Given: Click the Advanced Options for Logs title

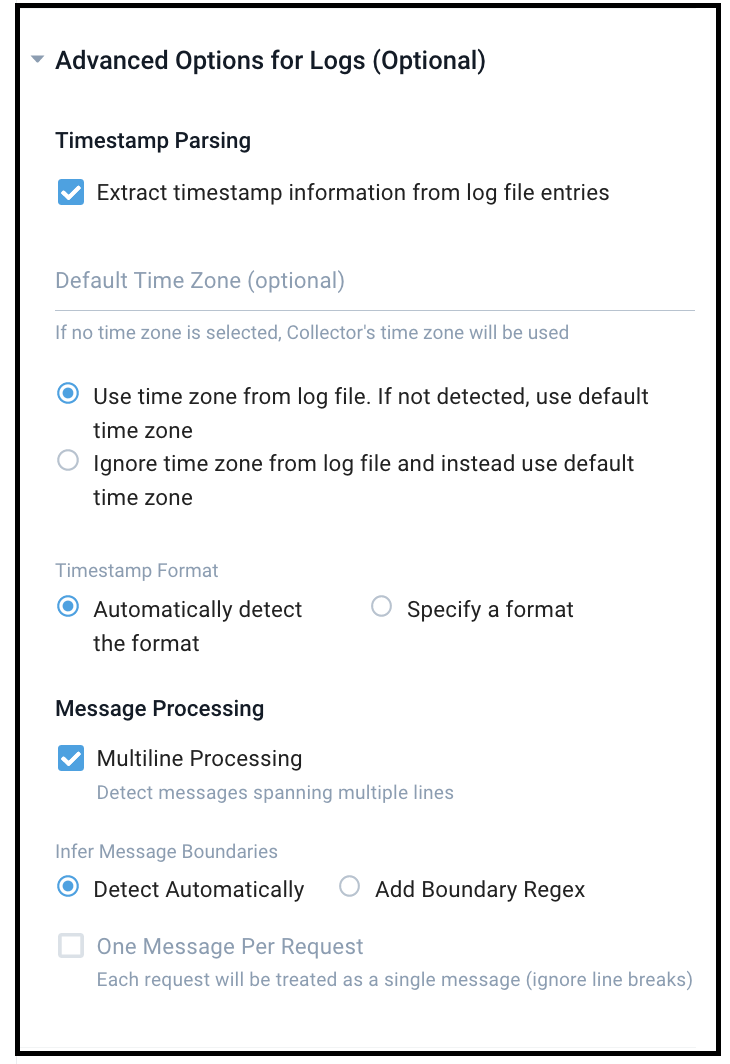Looking at the screenshot, I should 270,59.
